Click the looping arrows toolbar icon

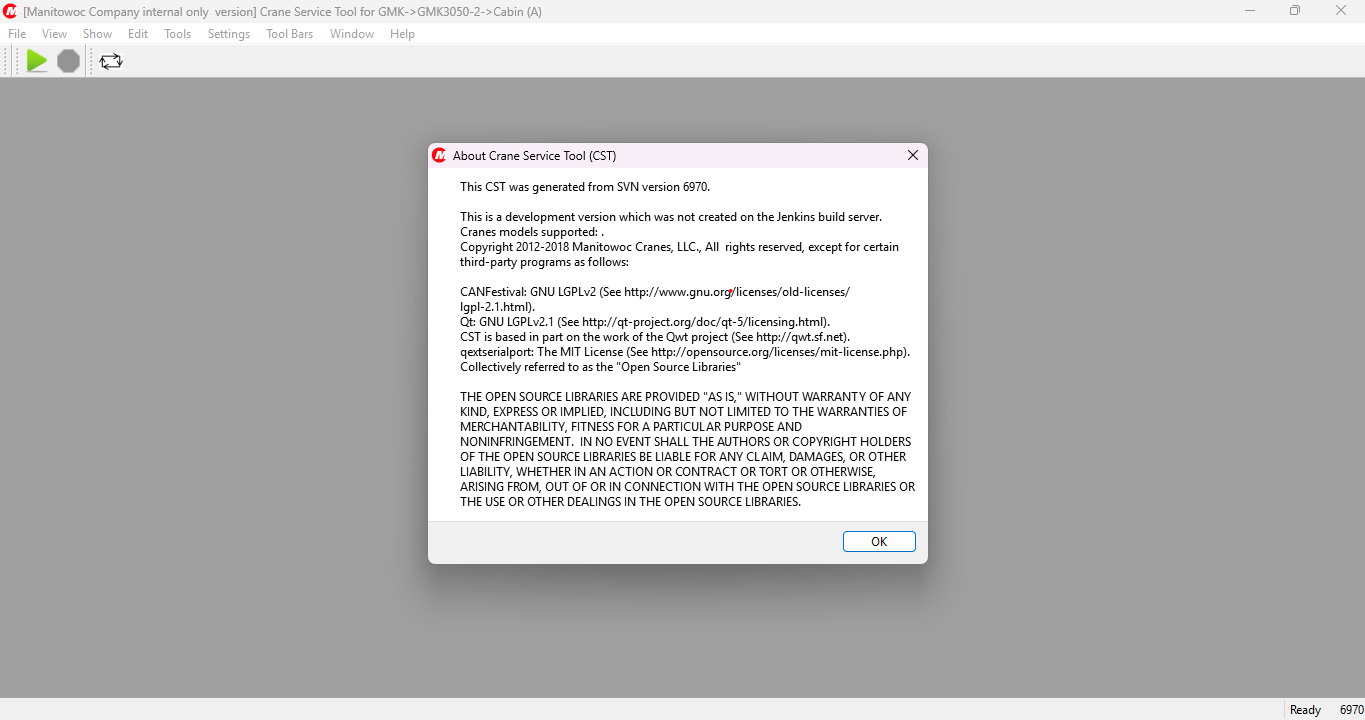coord(111,61)
